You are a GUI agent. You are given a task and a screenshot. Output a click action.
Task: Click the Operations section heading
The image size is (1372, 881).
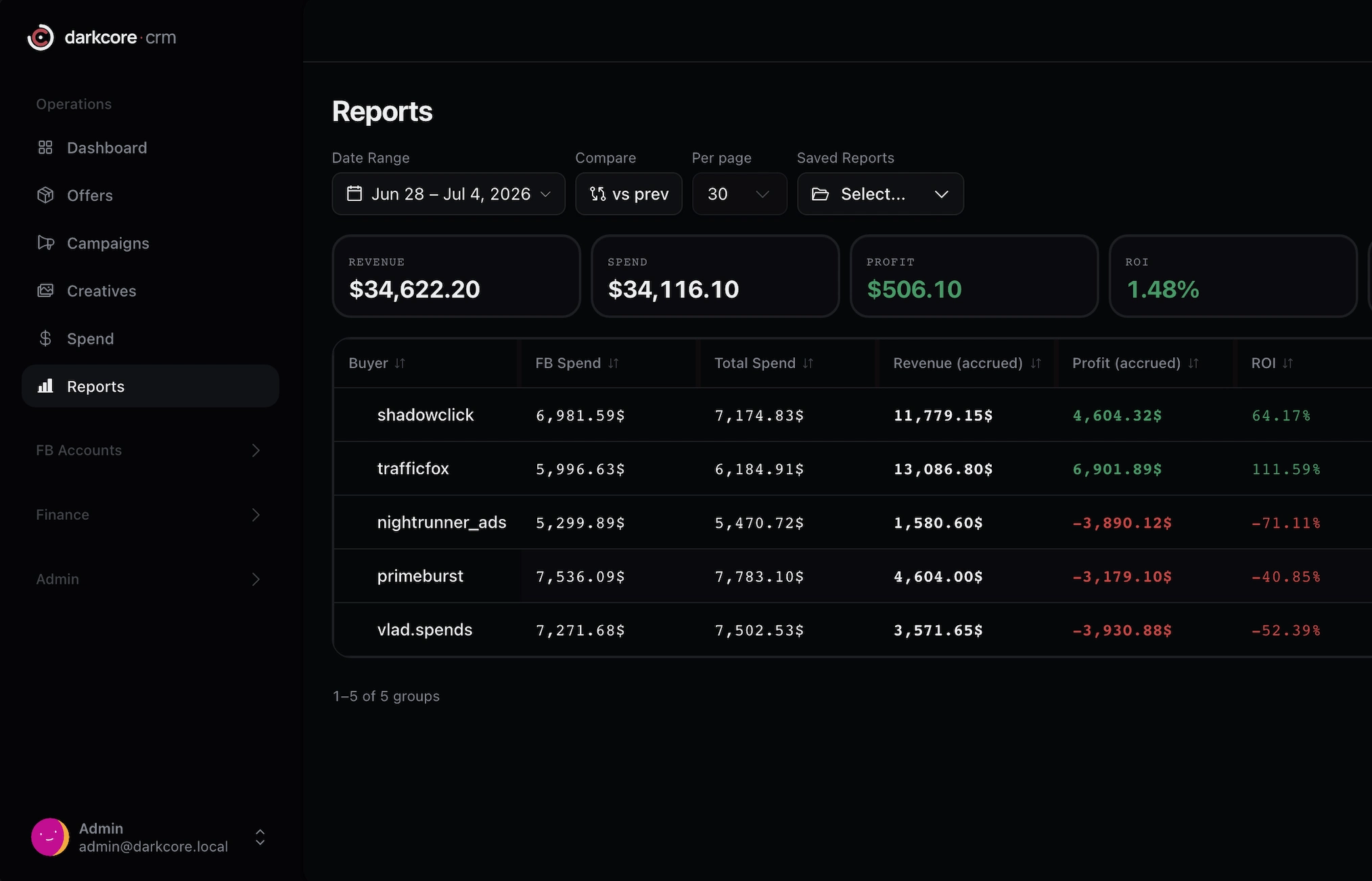[74, 104]
